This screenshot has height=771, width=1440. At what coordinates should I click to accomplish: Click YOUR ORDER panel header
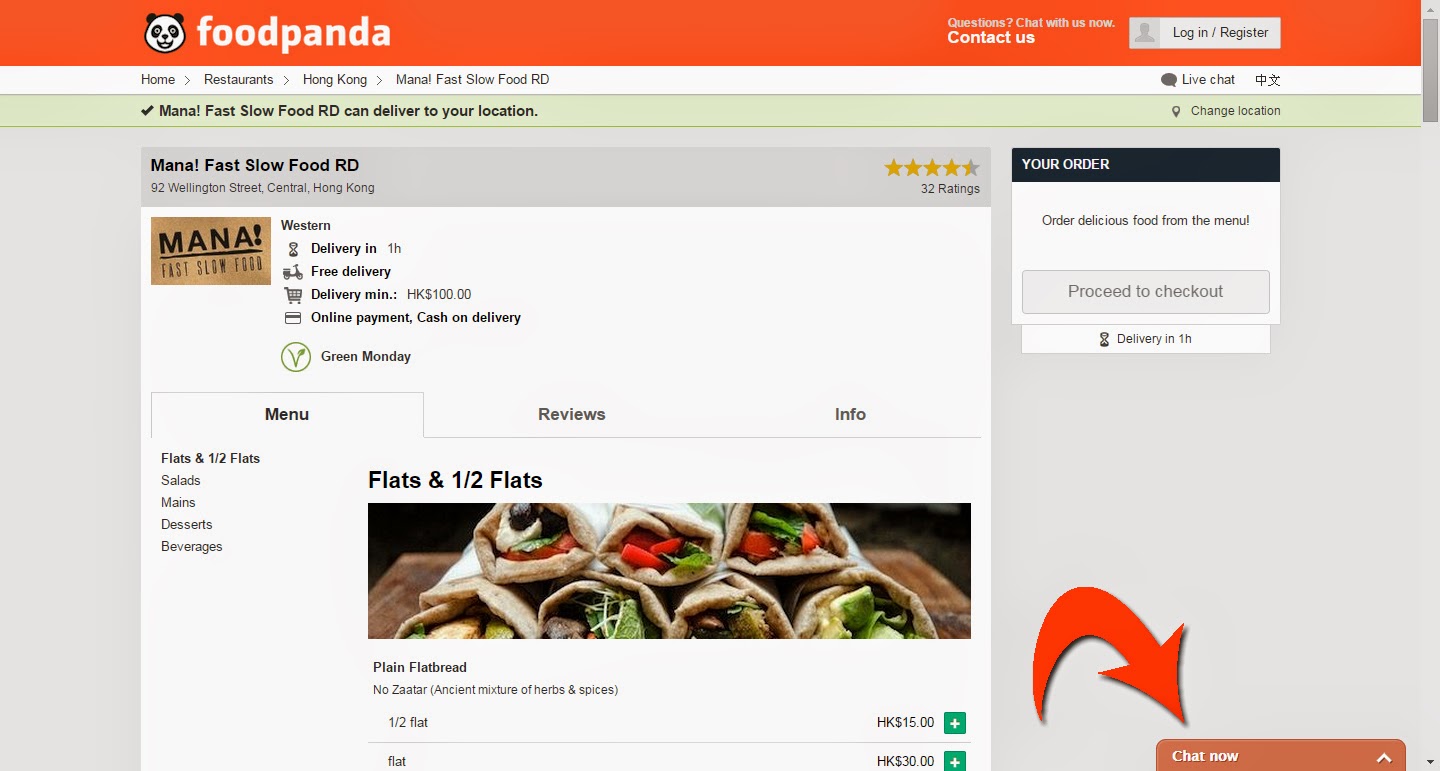coord(1146,165)
